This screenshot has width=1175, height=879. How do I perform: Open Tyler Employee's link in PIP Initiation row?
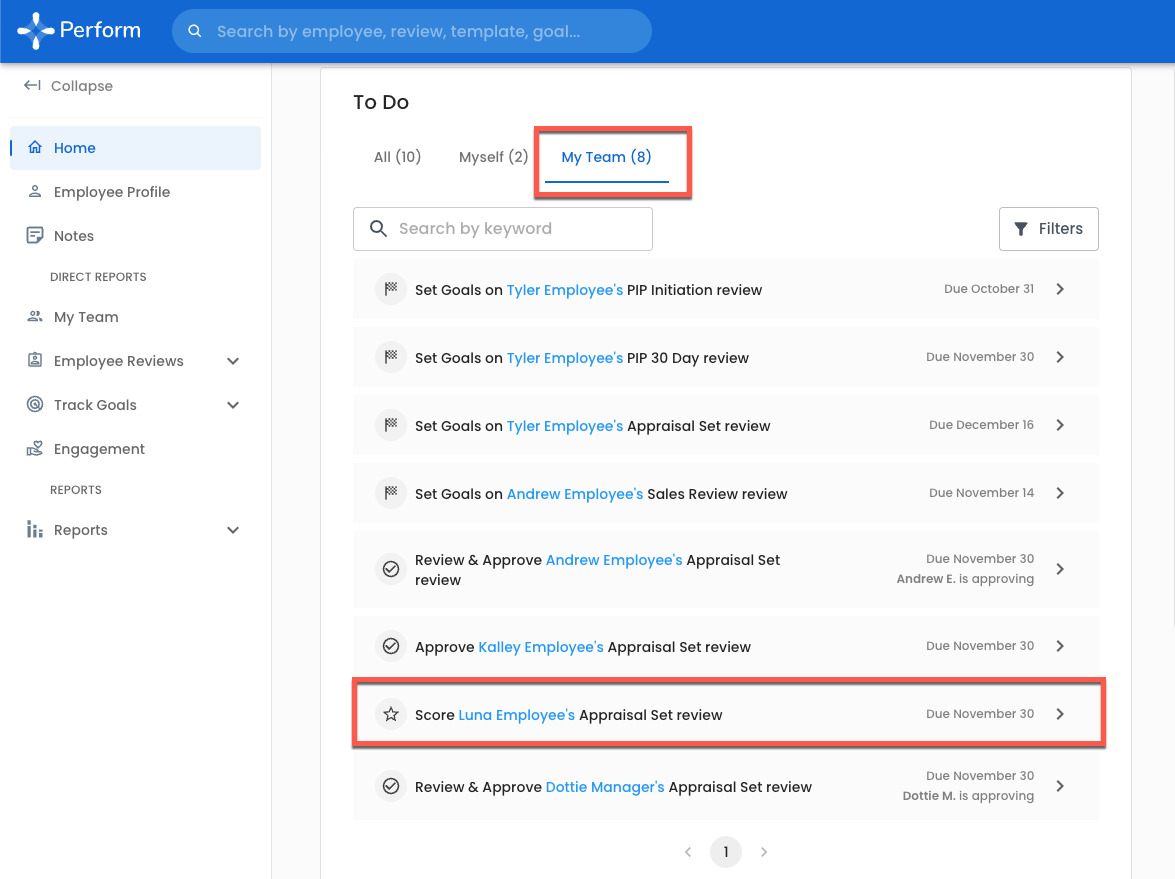coord(564,290)
